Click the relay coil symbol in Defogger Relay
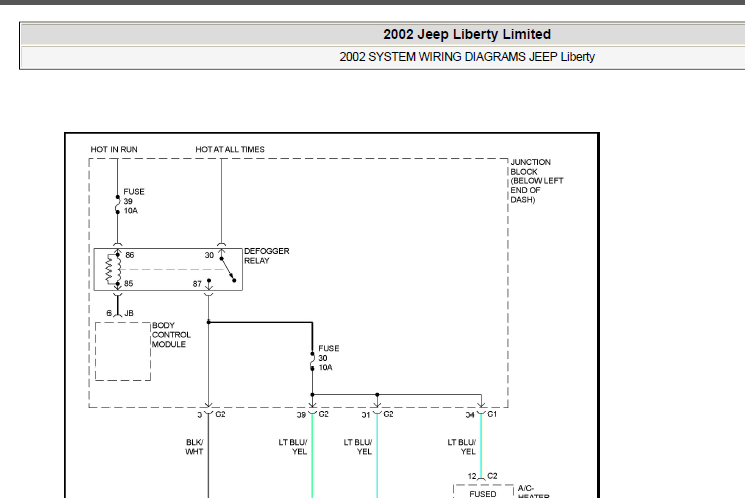 113,269
